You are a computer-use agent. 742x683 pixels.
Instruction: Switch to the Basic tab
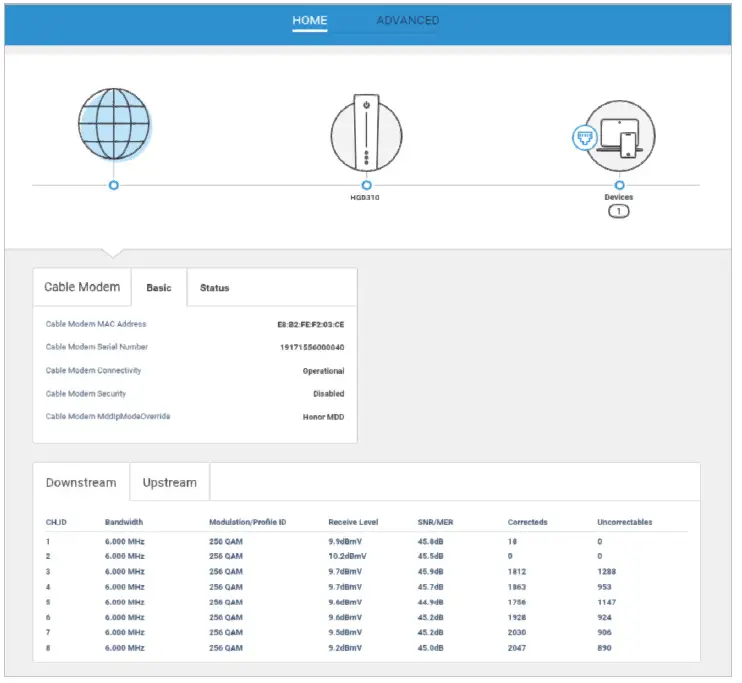pos(159,288)
